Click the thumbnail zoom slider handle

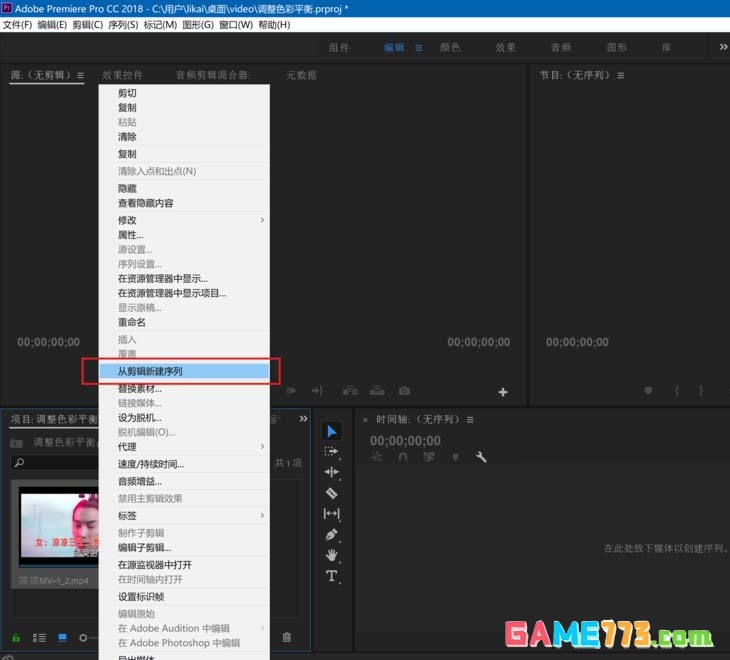(x=83, y=638)
